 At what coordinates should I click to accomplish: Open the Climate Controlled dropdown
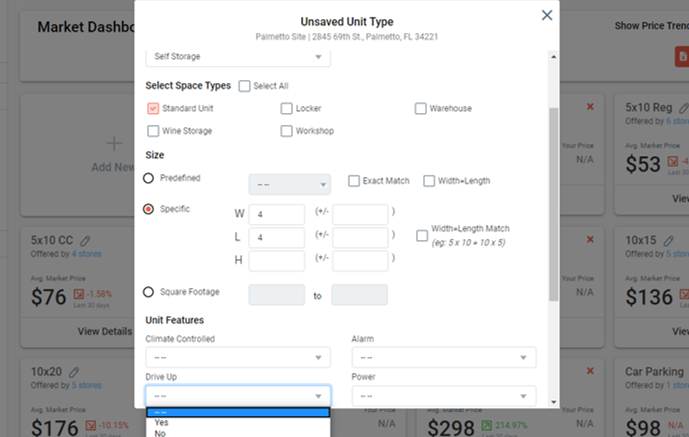(x=238, y=358)
